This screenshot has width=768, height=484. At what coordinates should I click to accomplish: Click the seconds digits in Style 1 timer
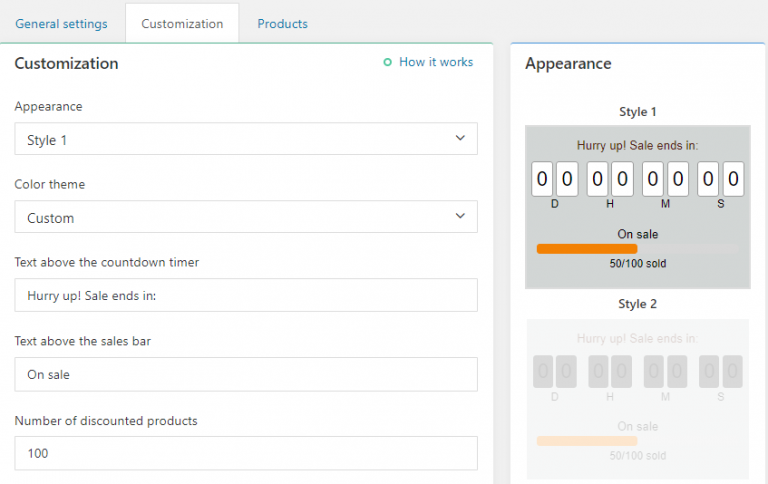tap(721, 180)
